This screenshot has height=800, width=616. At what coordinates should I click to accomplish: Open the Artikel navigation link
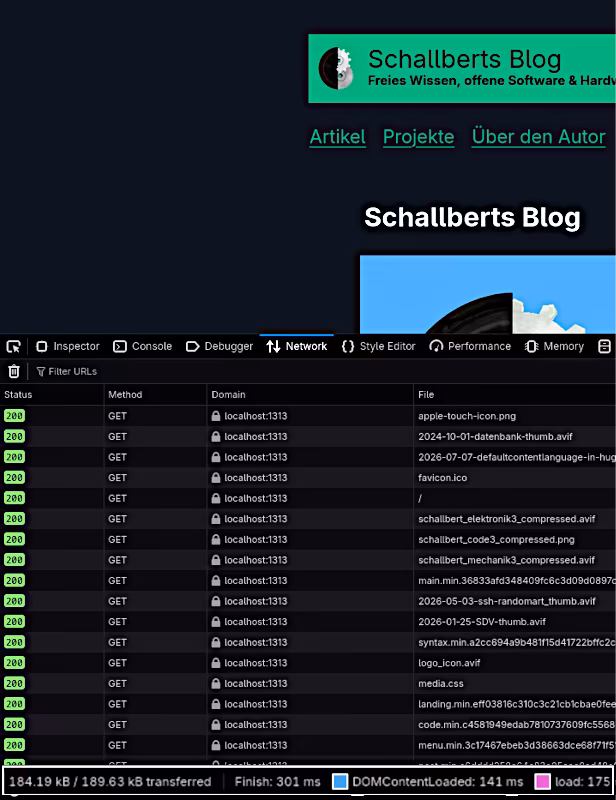pyautogui.click(x=337, y=137)
